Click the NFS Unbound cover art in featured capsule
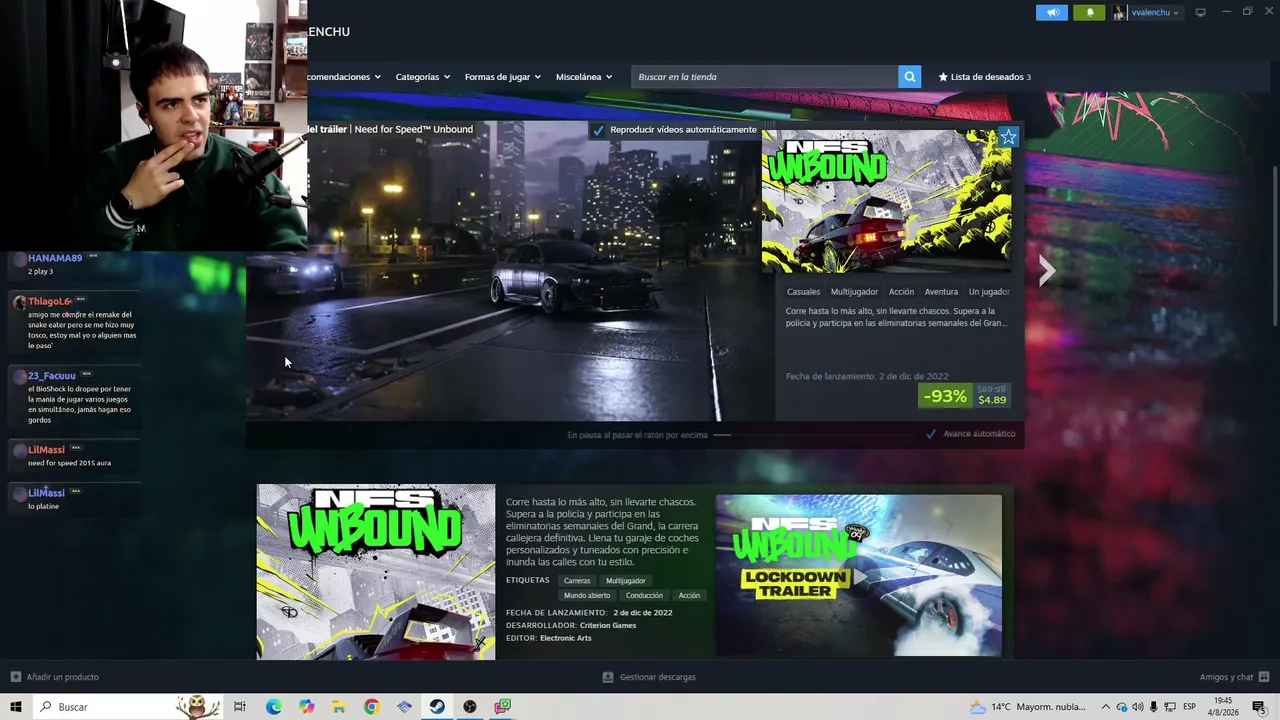The height and width of the screenshot is (720, 1280). (886, 200)
